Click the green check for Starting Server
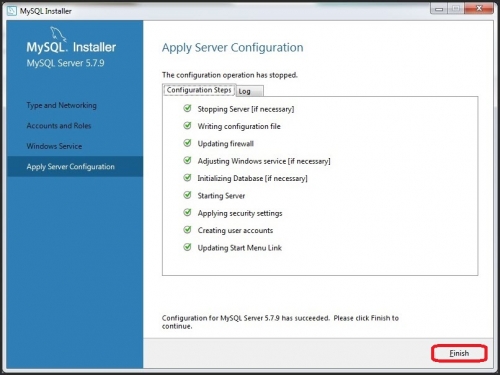This screenshot has width=500, height=375. point(188,195)
